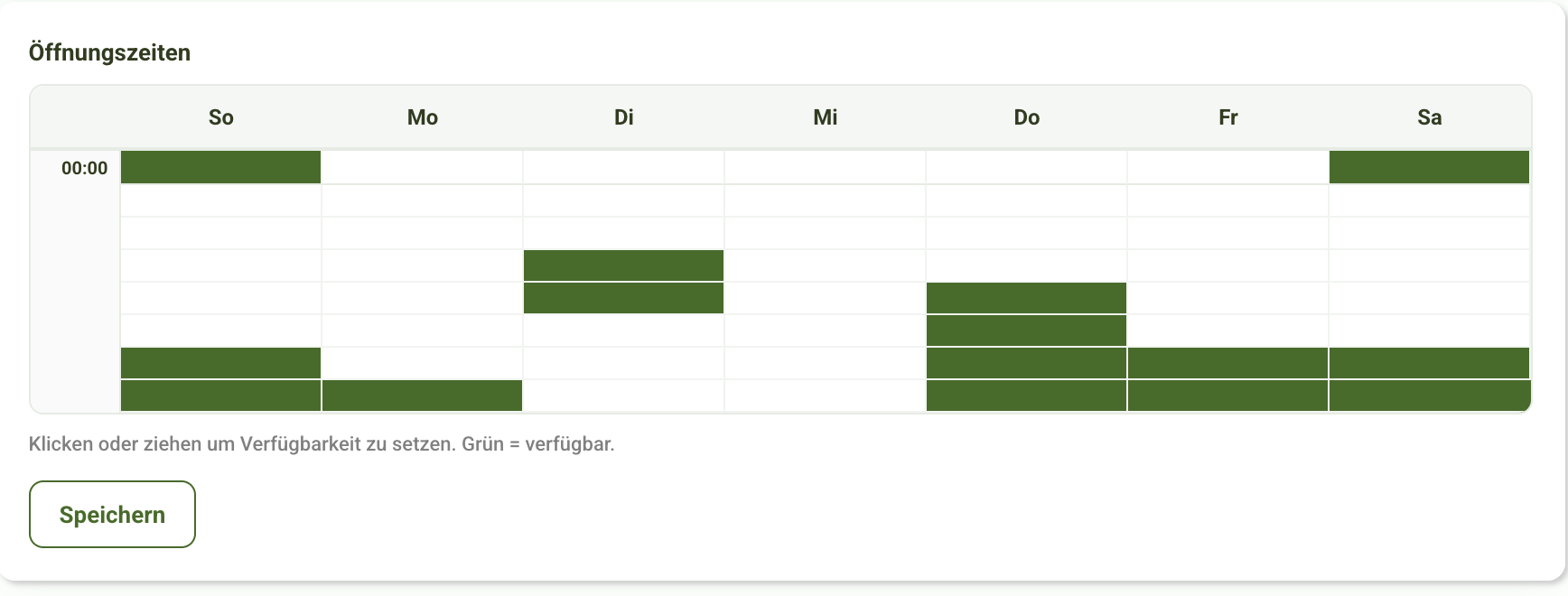
Task: Click the 00:00 time row label
Action: (84, 168)
